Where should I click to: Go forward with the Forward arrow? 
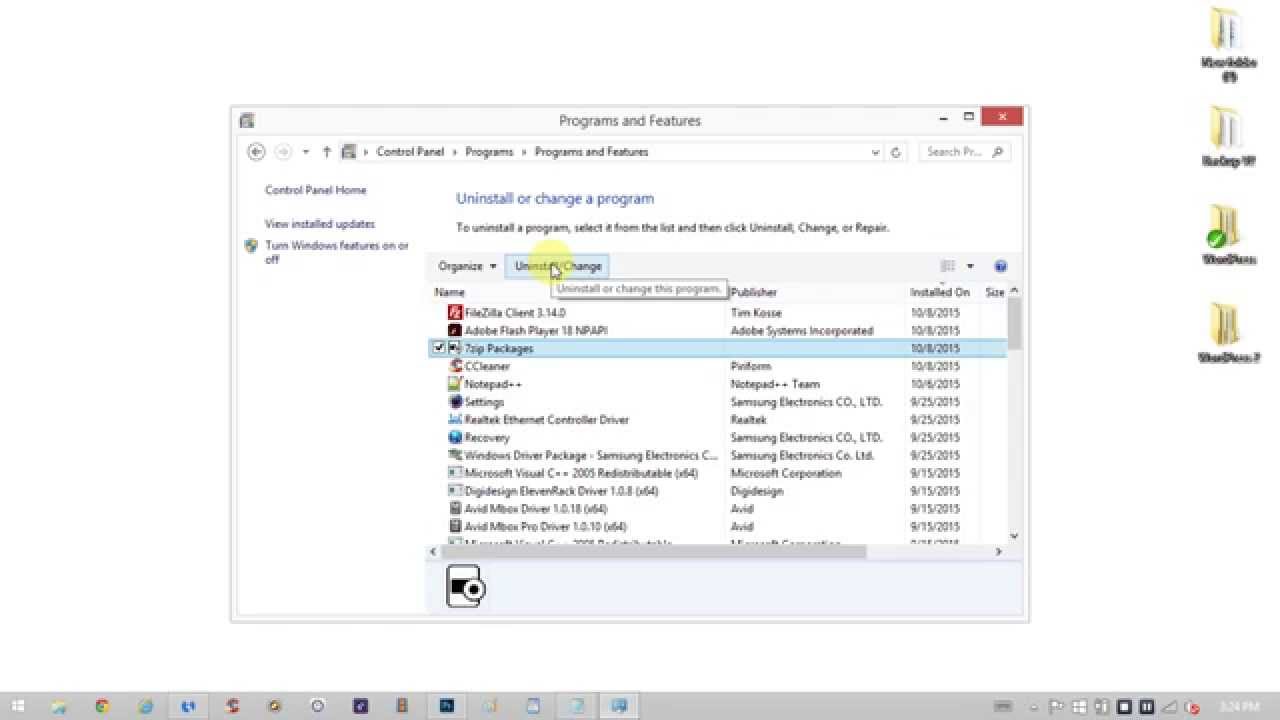pyautogui.click(x=283, y=152)
